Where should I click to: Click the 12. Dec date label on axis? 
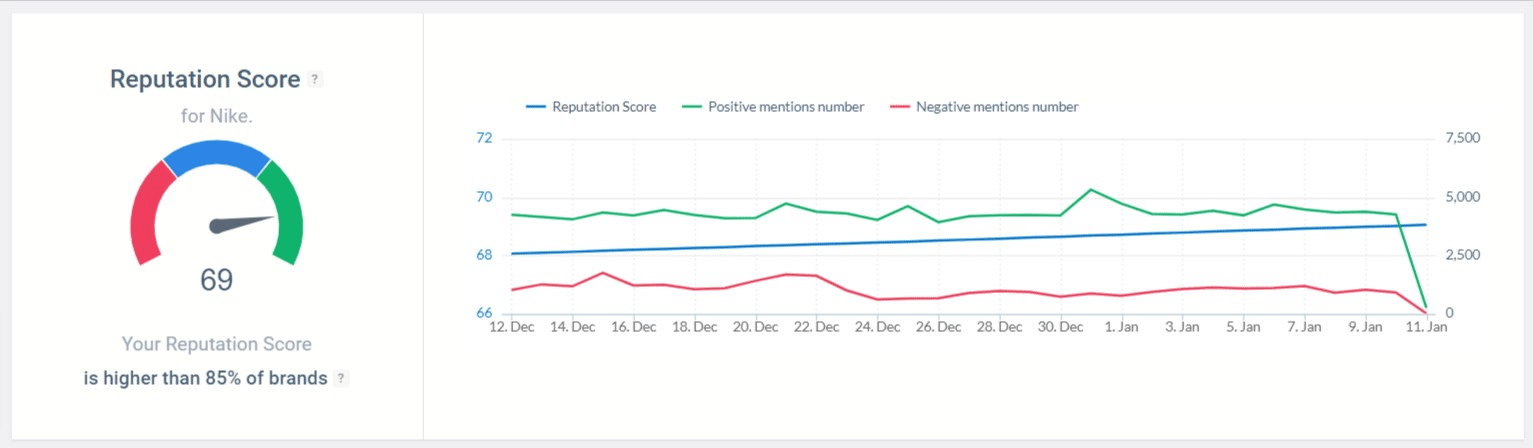pyautogui.click(x=511, y=327)
